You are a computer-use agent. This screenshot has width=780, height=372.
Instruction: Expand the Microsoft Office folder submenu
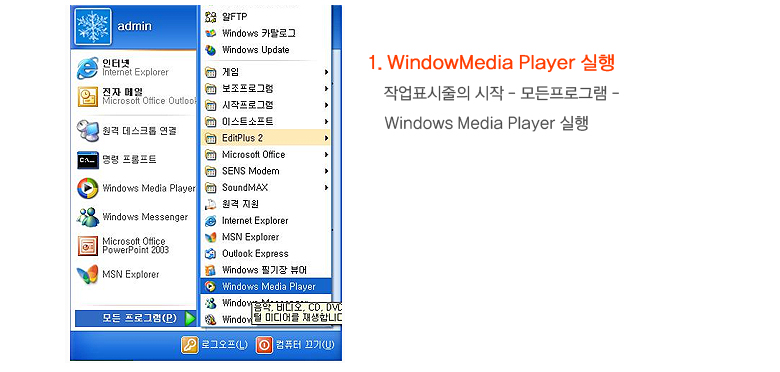pos(266,155)
